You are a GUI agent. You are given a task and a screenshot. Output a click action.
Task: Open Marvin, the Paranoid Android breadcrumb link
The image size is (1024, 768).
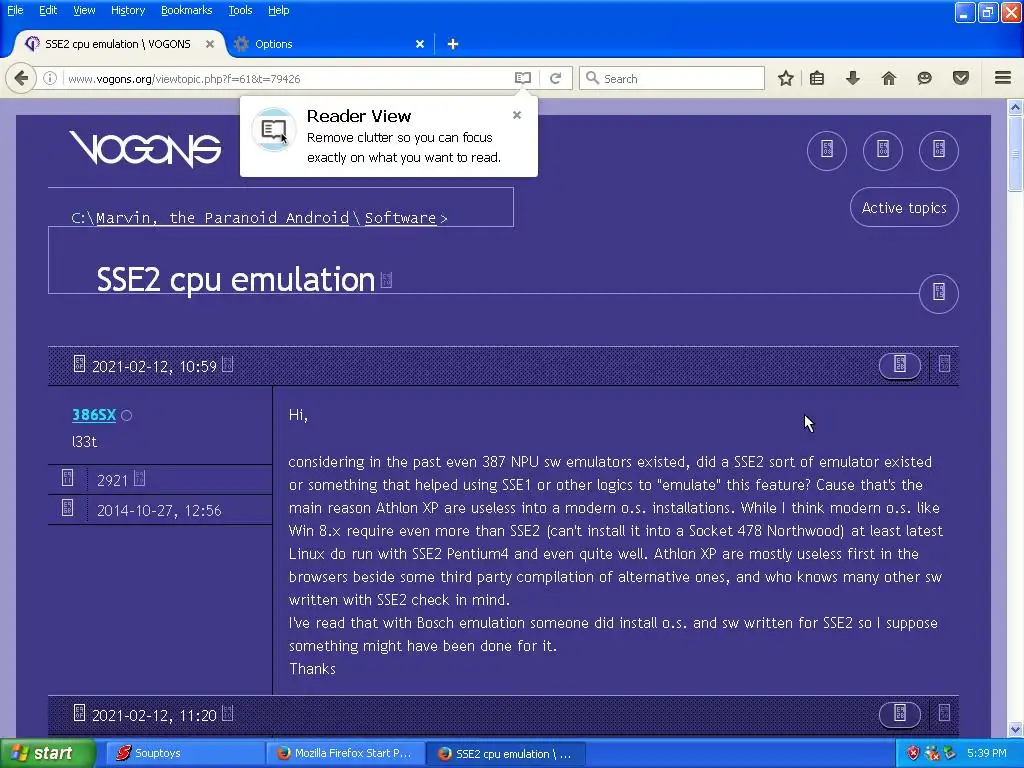(222, 217)
